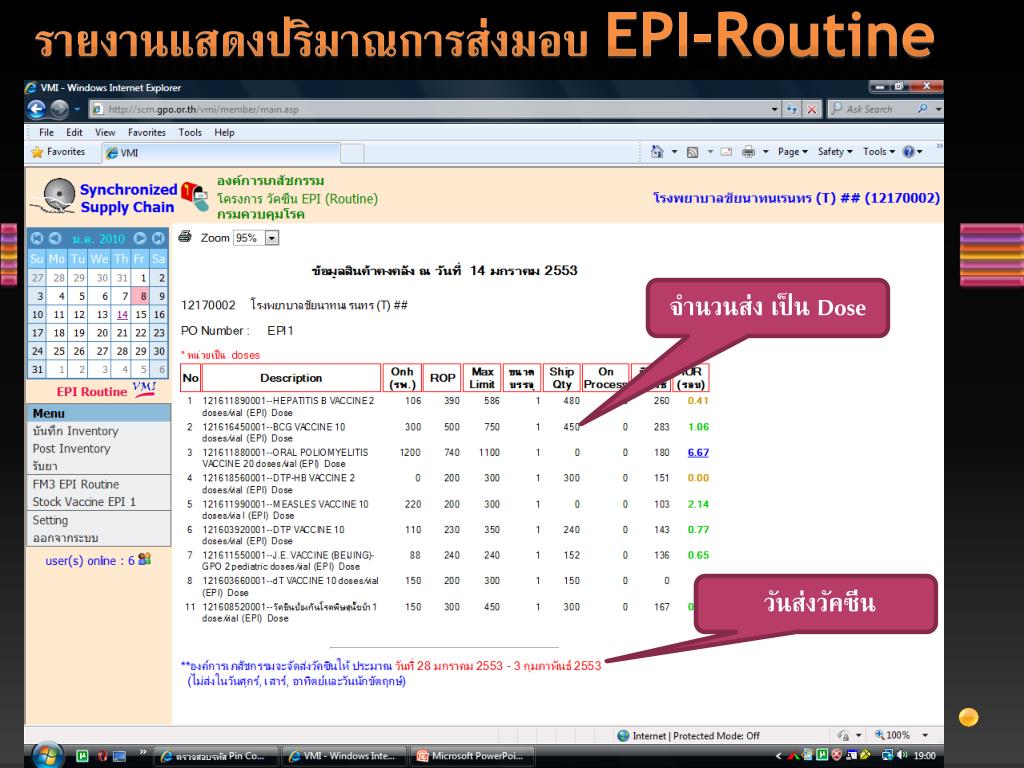Open the address bar history dropdown

(775, 109)
